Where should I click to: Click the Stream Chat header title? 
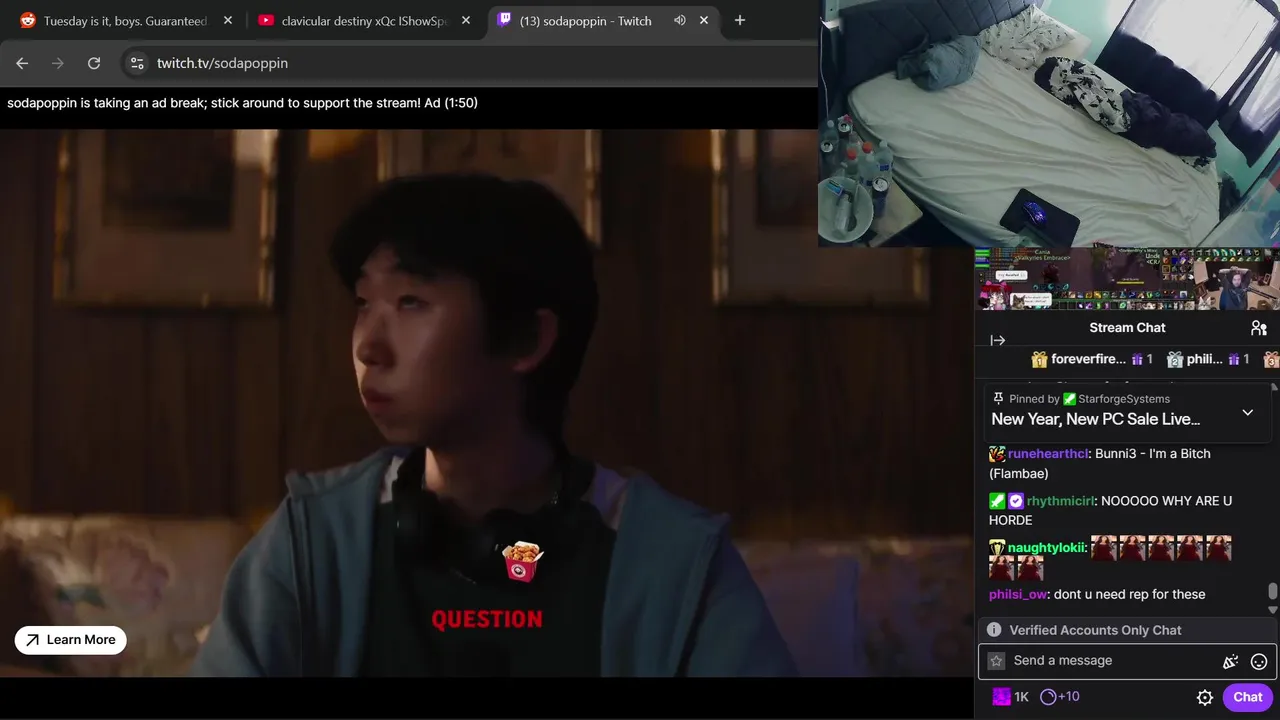[1127, 328]
